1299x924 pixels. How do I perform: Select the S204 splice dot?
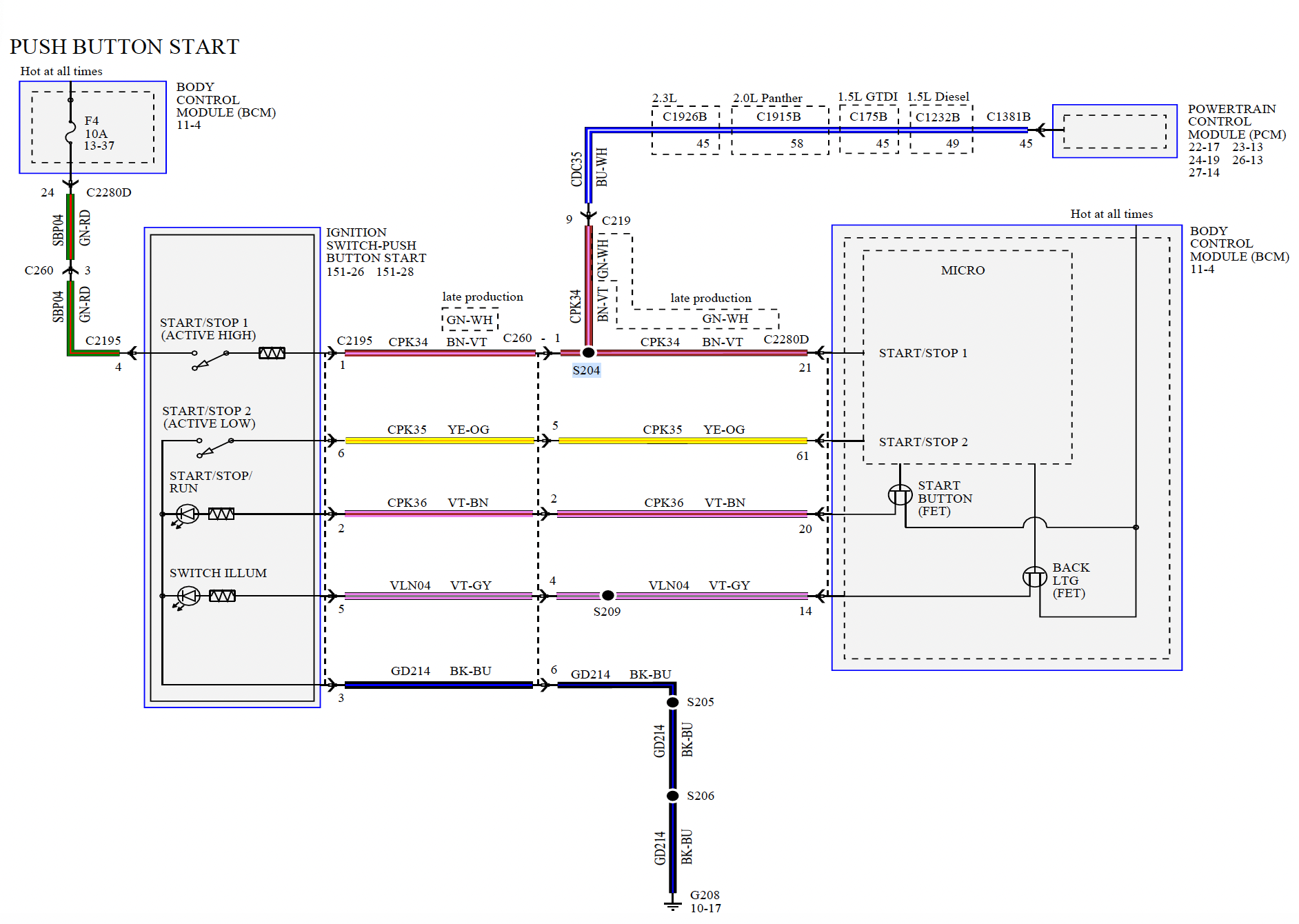(x=588, y=352)
